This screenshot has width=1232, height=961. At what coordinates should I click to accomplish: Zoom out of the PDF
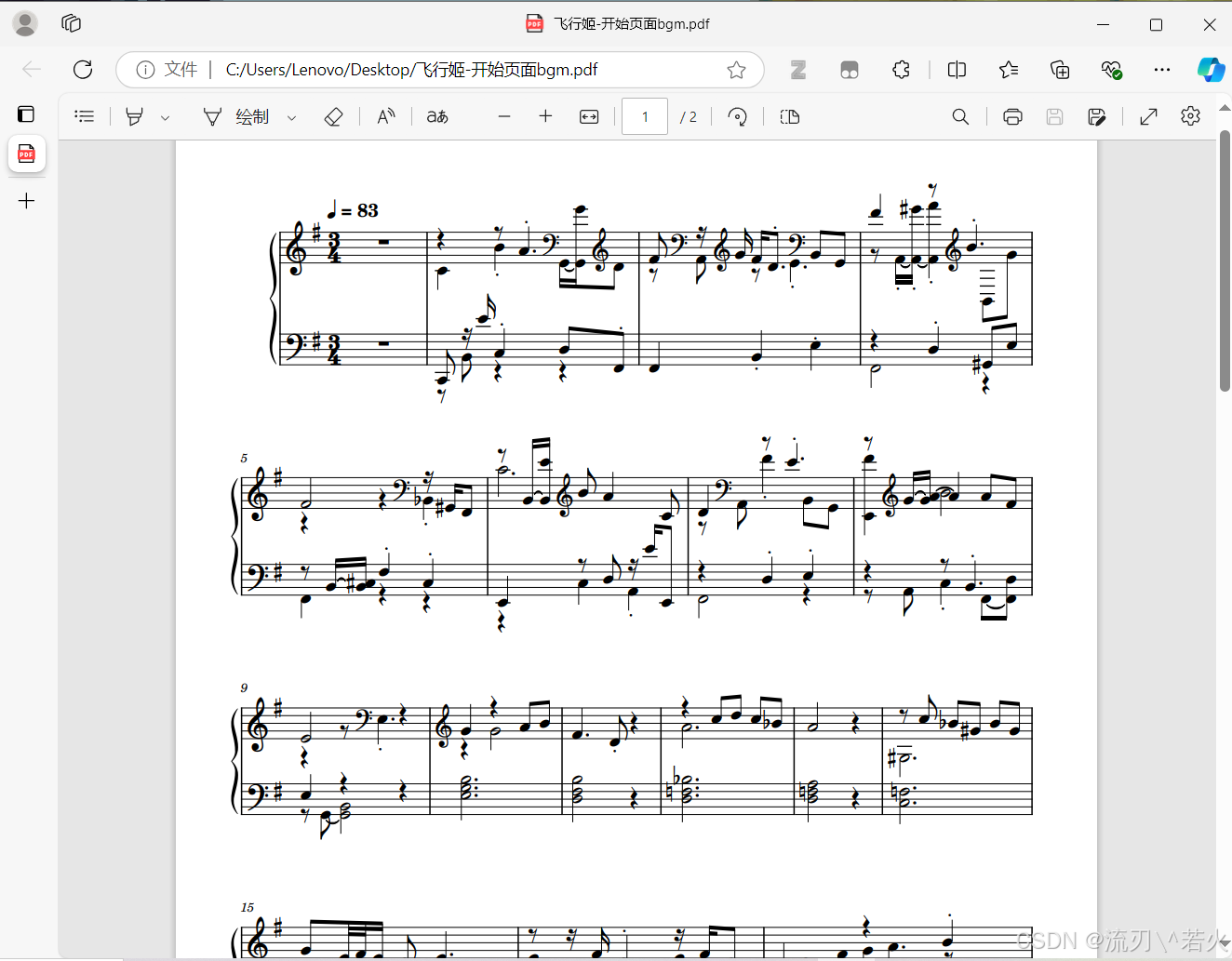[x=504, y=116]
